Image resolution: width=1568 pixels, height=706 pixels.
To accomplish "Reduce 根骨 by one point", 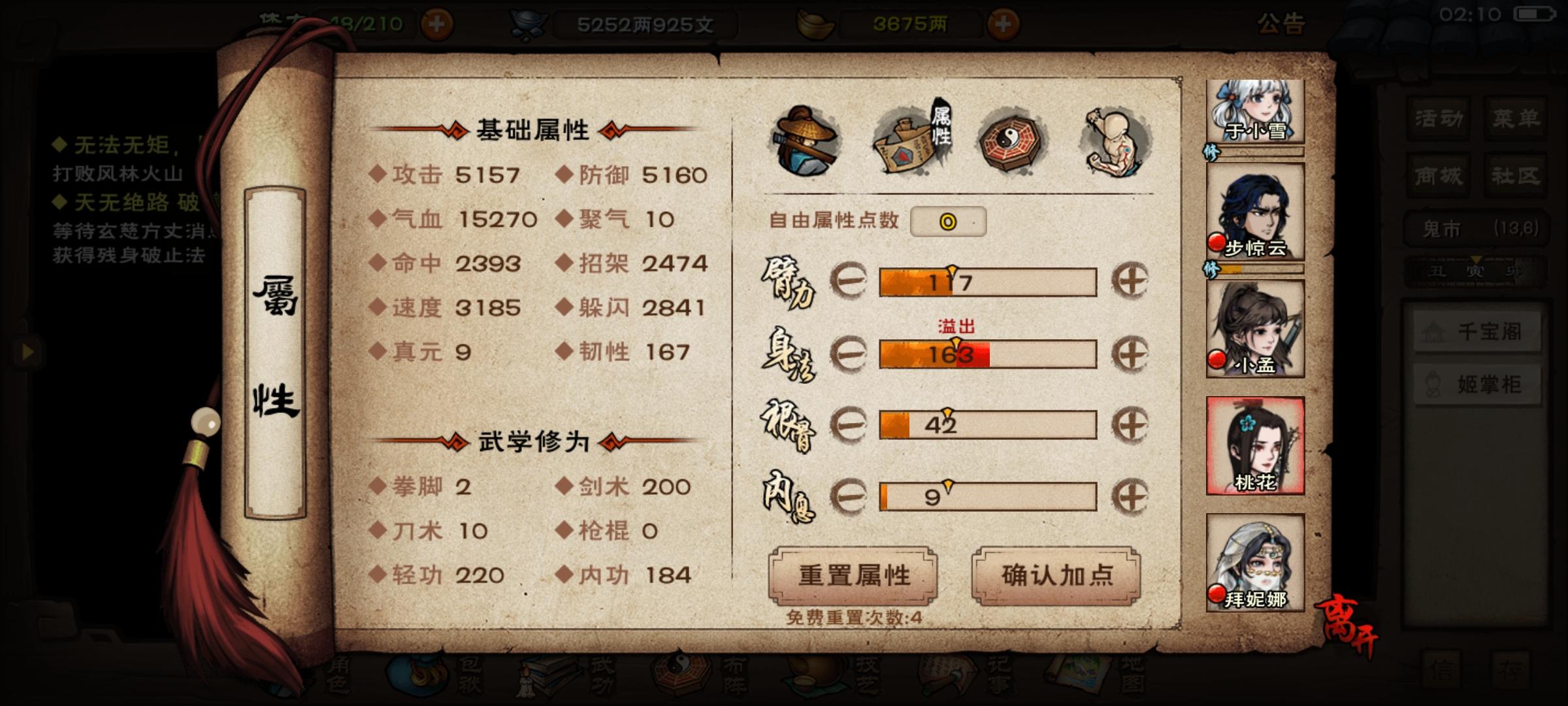I will [x=848, y=425].
